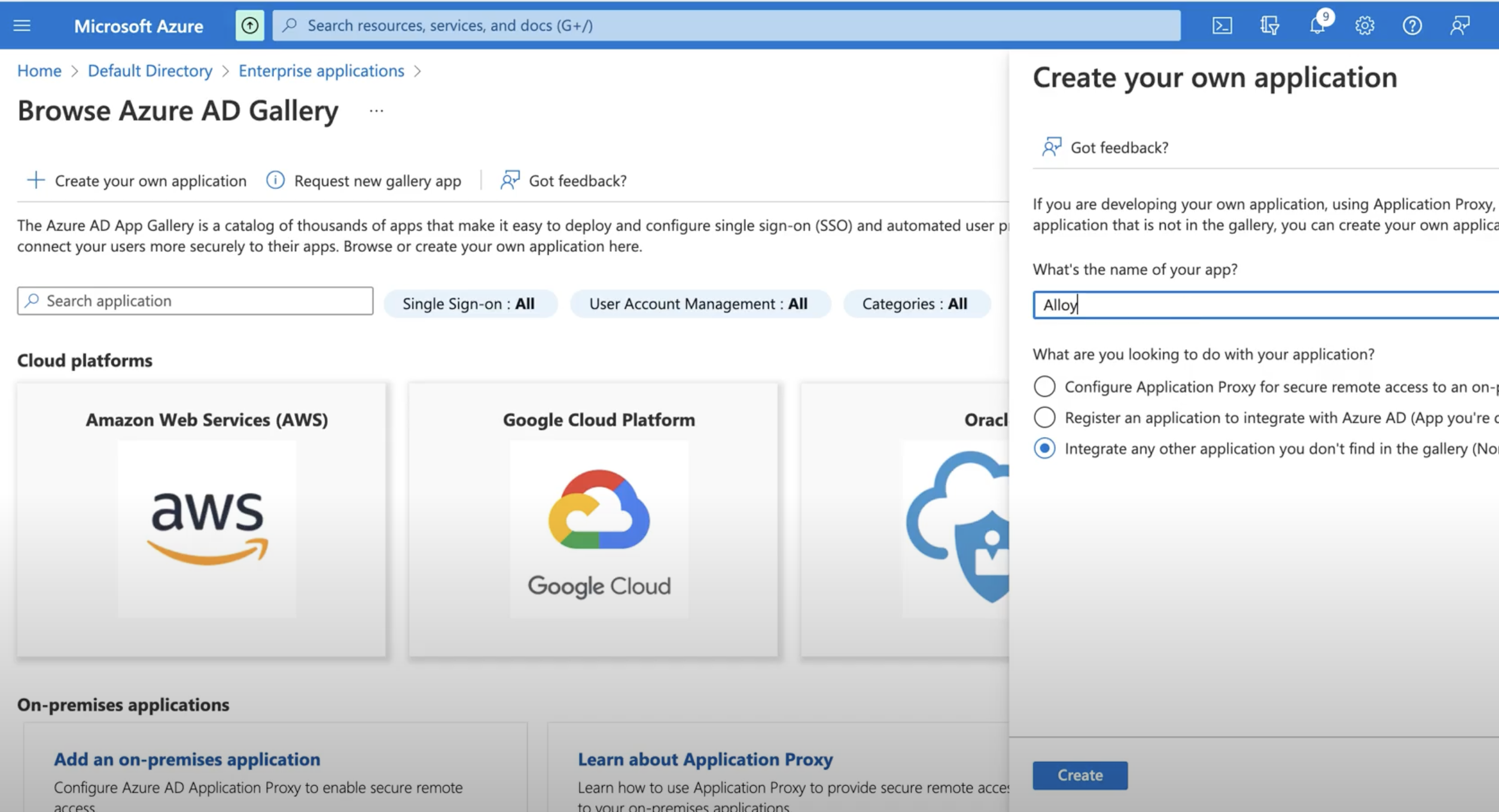The image size is (1499, 812).
Task: Open the Amazon Web Services tile
Action: pos(202,519)
